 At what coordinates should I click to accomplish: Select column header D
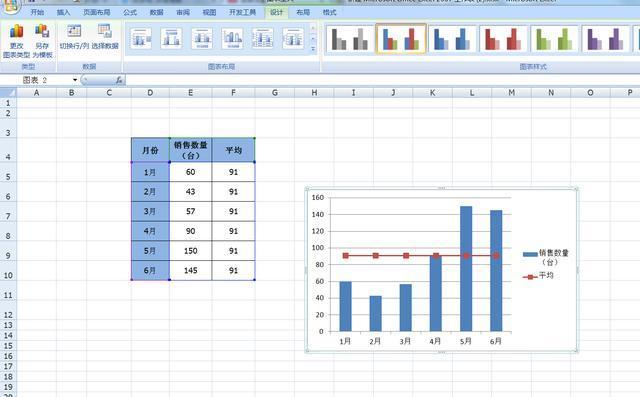pyautogui.click(x=150, y=93)
